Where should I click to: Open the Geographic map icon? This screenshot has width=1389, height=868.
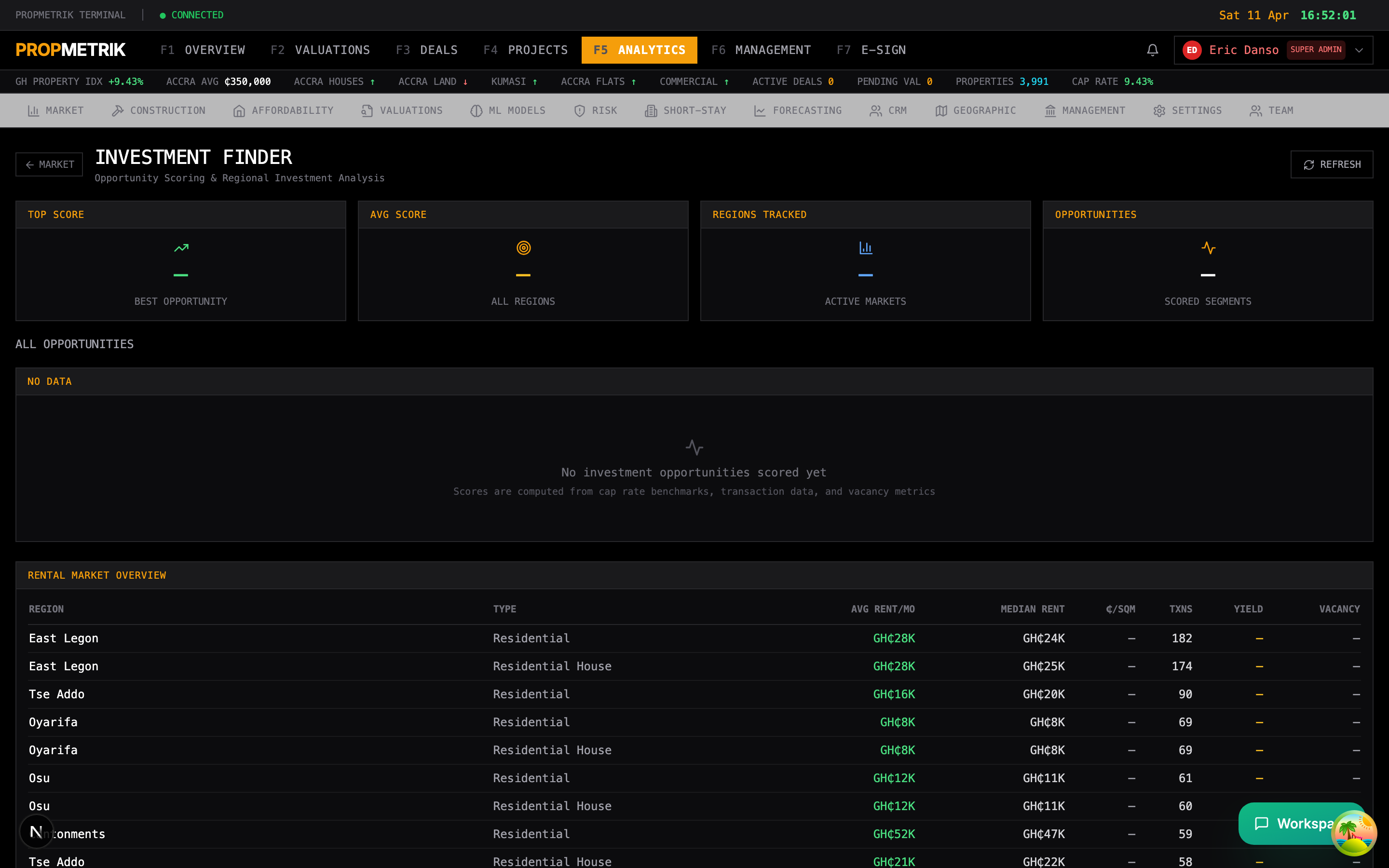coord(941,111)
